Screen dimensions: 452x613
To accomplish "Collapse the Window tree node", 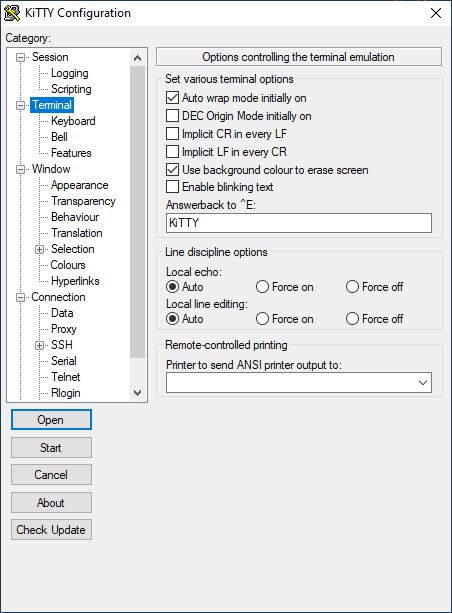I will (20, 169).
